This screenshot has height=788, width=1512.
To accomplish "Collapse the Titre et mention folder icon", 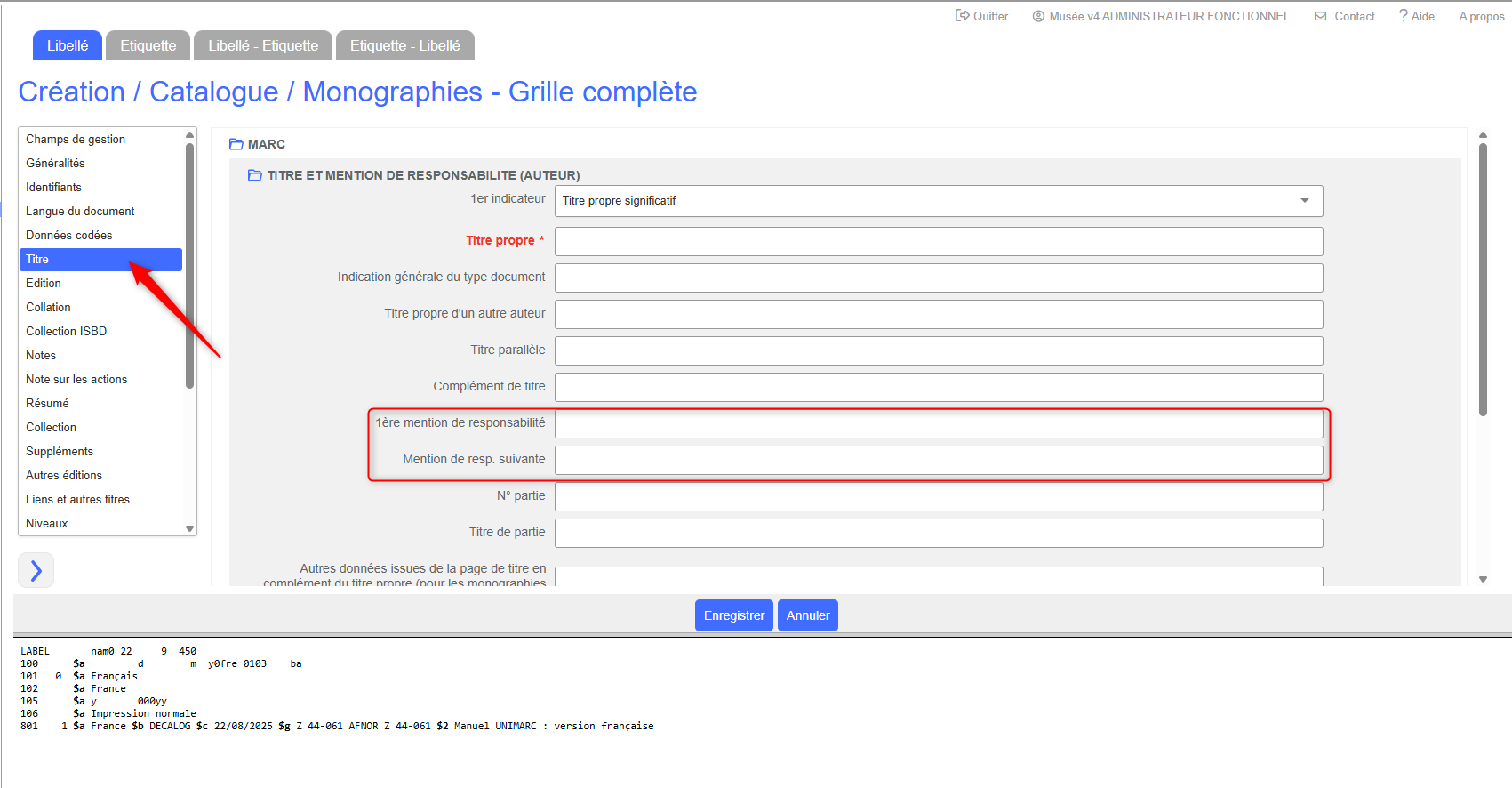I will tap(255, 175).
